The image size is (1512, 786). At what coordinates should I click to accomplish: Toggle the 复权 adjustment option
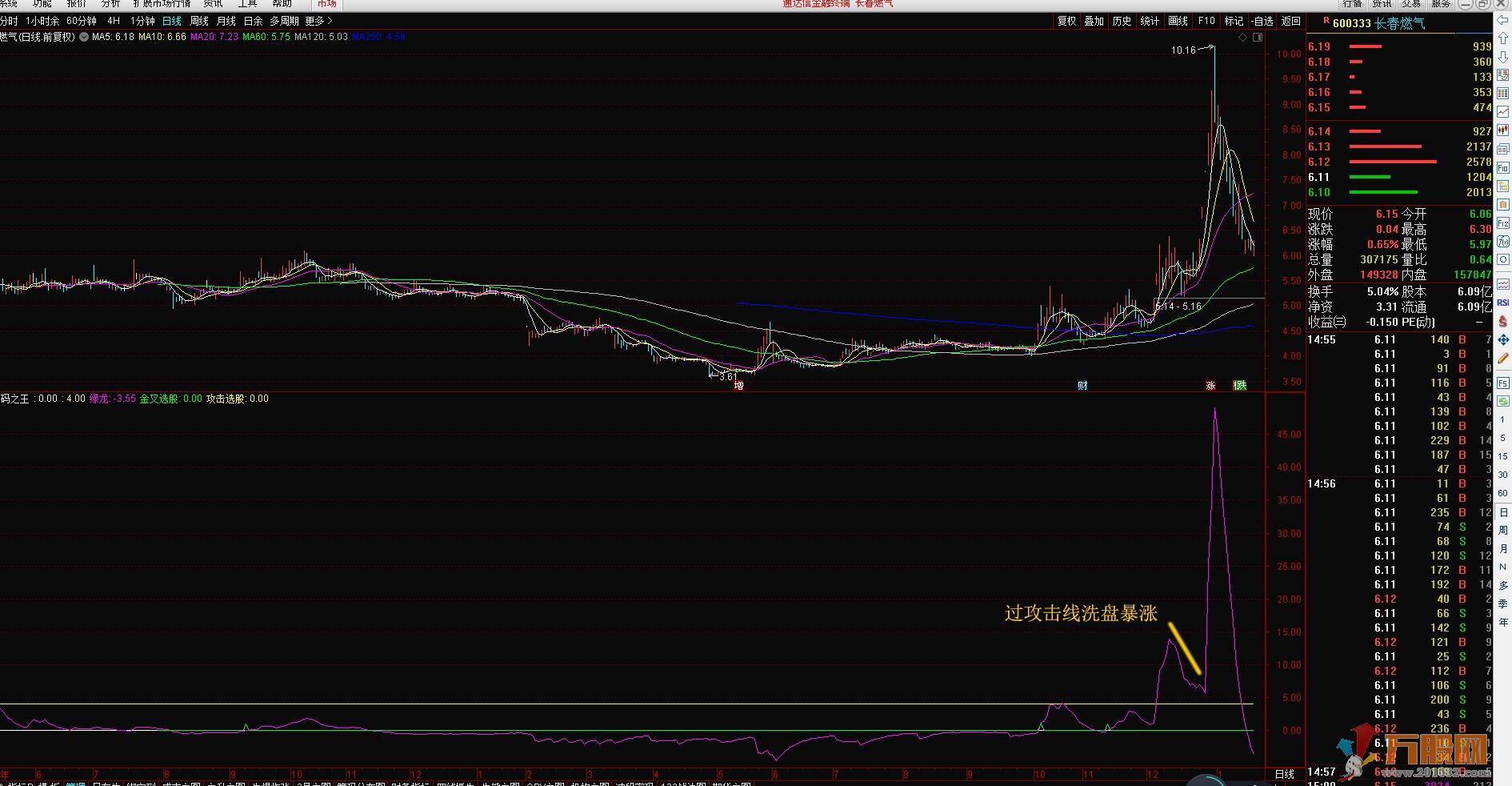pyautogui.click(x=1067, y=22)
